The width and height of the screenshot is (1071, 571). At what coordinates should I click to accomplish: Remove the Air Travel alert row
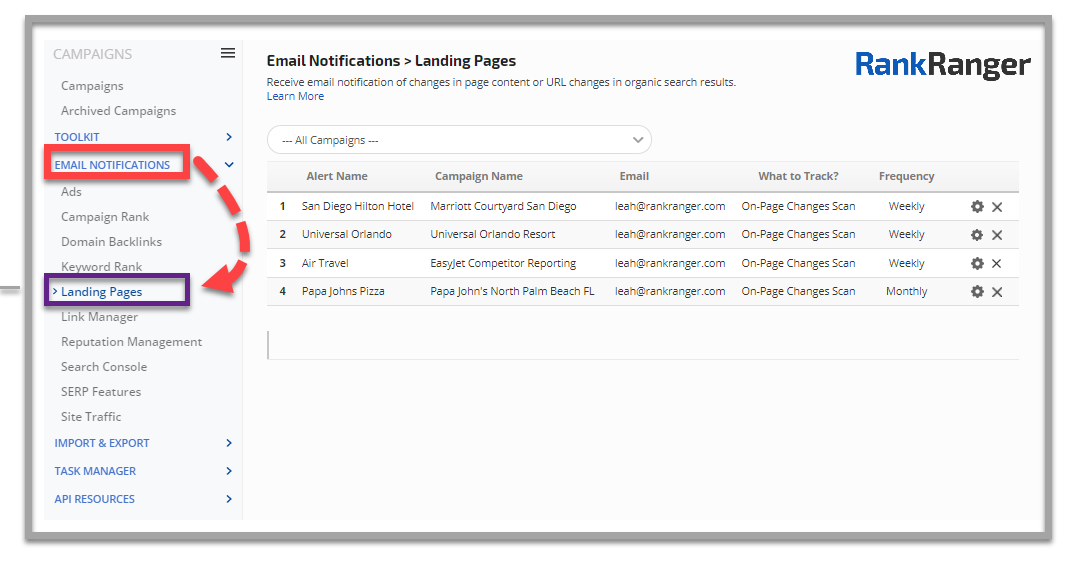(997, 264)
